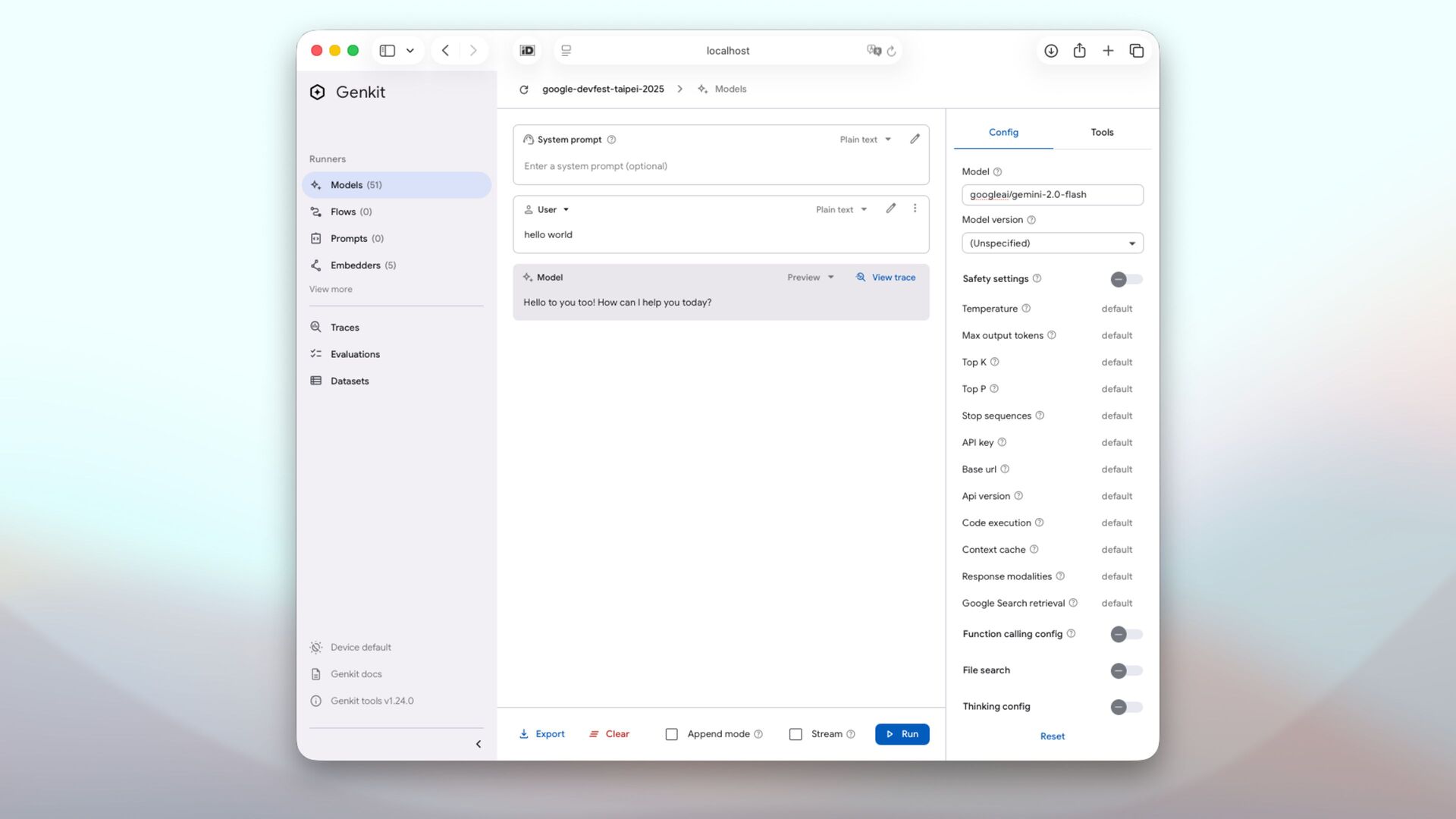Viewport: 1456px width, 819px height.
Task: Click the Safari downloads icon
Action: [x=1051, y=51]
